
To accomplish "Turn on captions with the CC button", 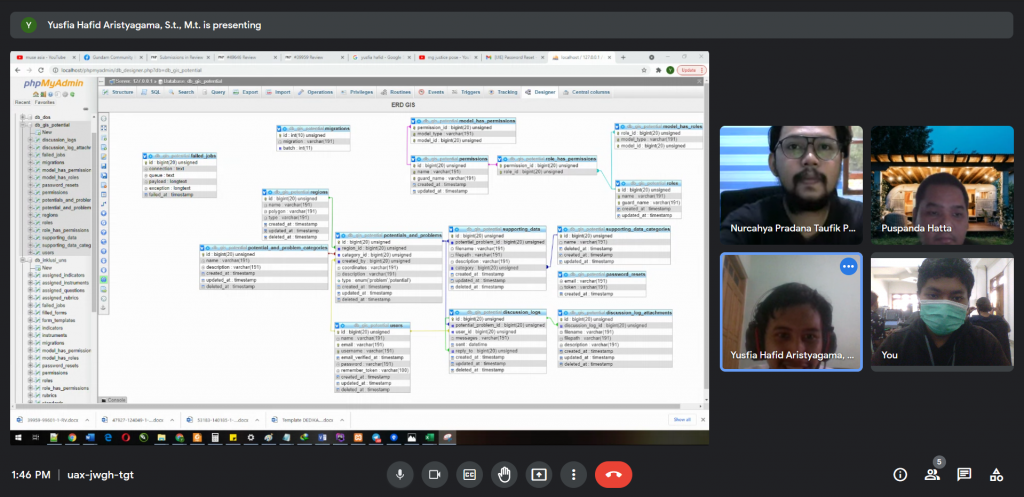I will point(469,475).
